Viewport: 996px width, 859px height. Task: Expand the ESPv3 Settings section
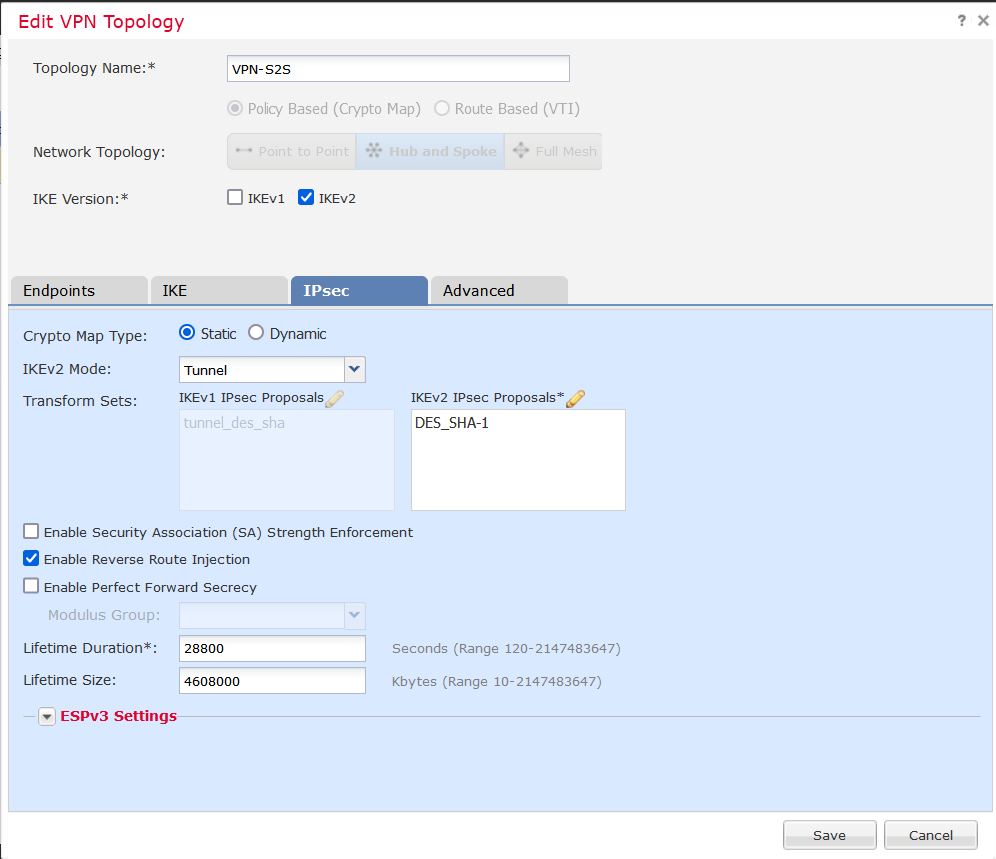point(47,716)
